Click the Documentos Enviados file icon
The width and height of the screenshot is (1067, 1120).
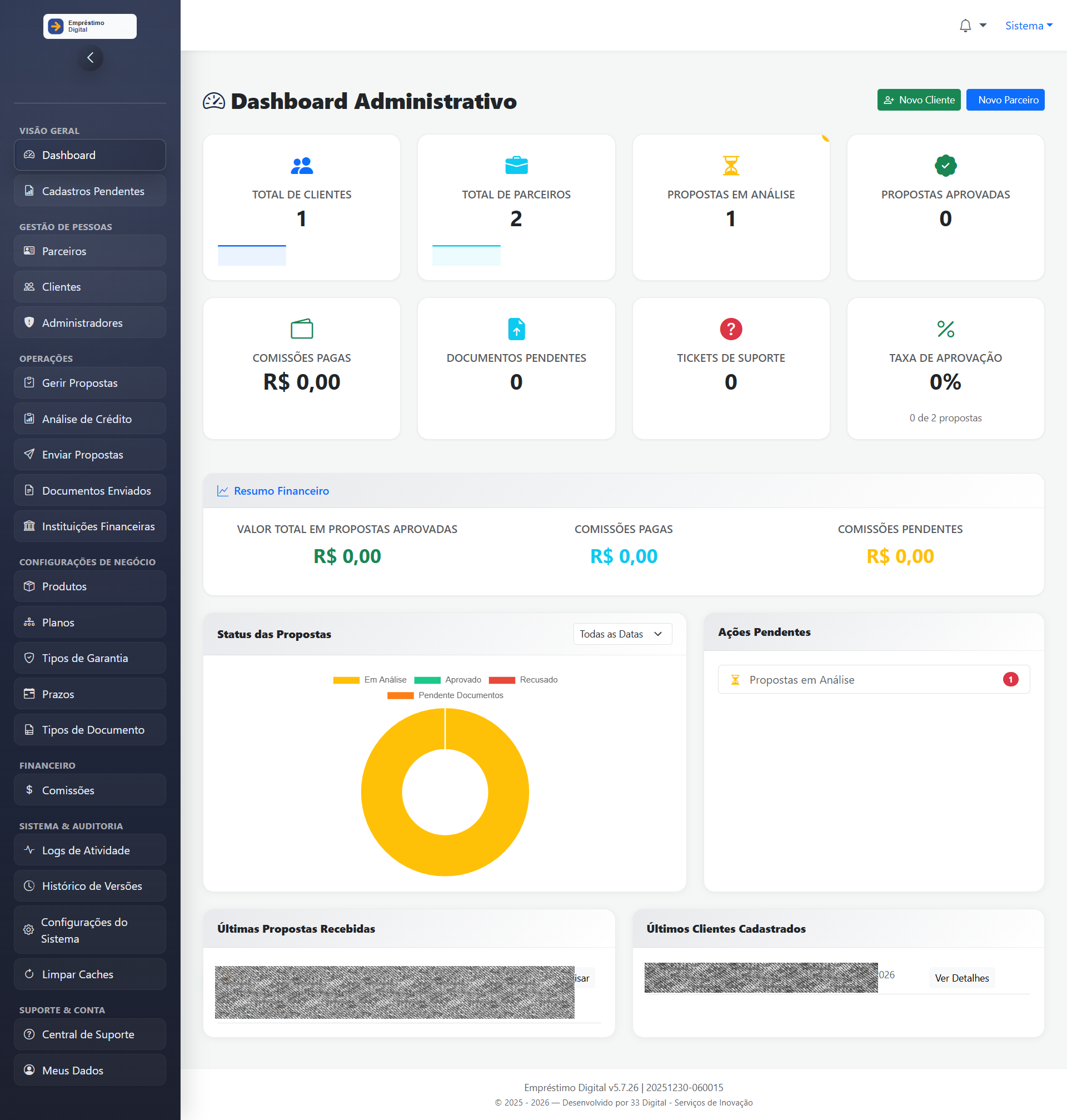(29, 490)
